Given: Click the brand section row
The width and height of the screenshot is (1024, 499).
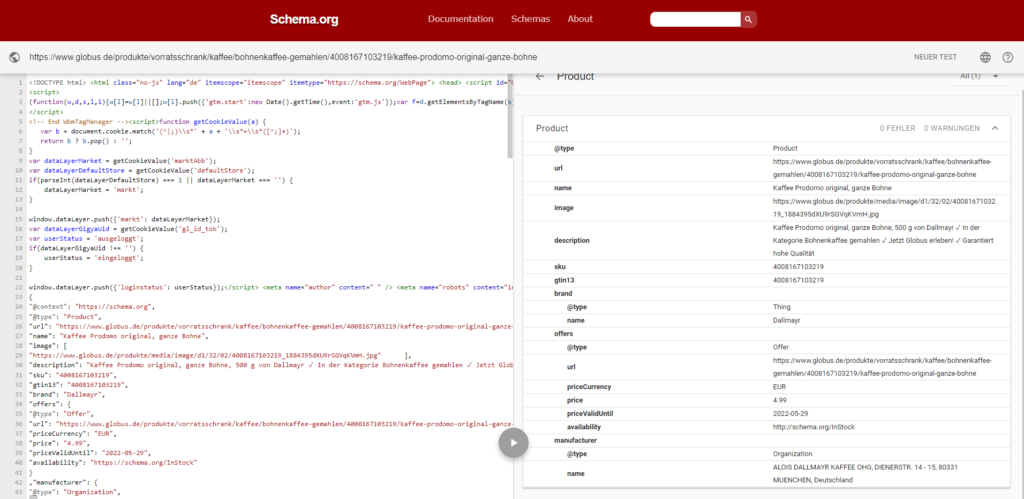Looking at the screenshot, I should click(x=766, y=293).
